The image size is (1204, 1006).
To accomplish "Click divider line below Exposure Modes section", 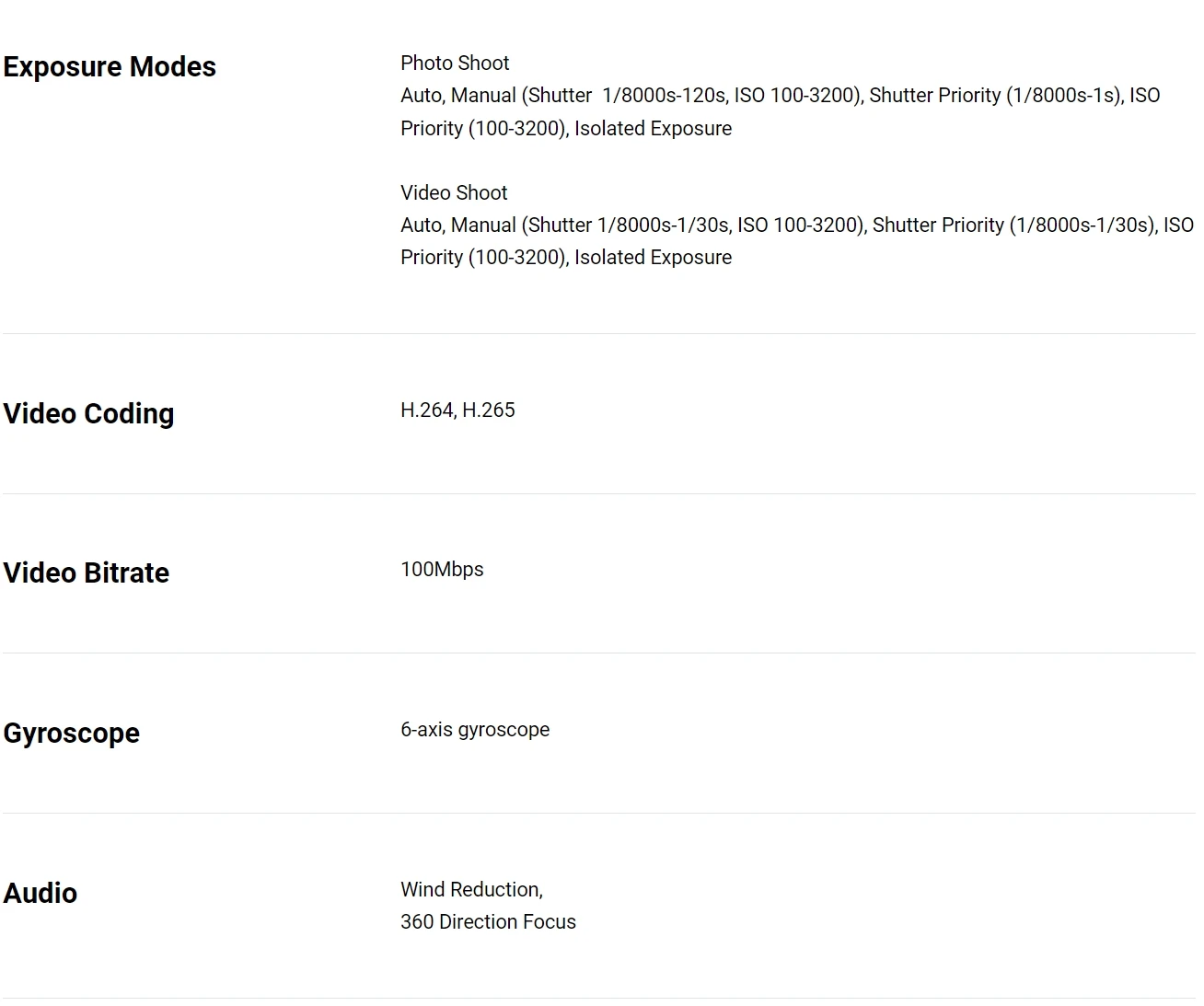I will pos(598,334).
